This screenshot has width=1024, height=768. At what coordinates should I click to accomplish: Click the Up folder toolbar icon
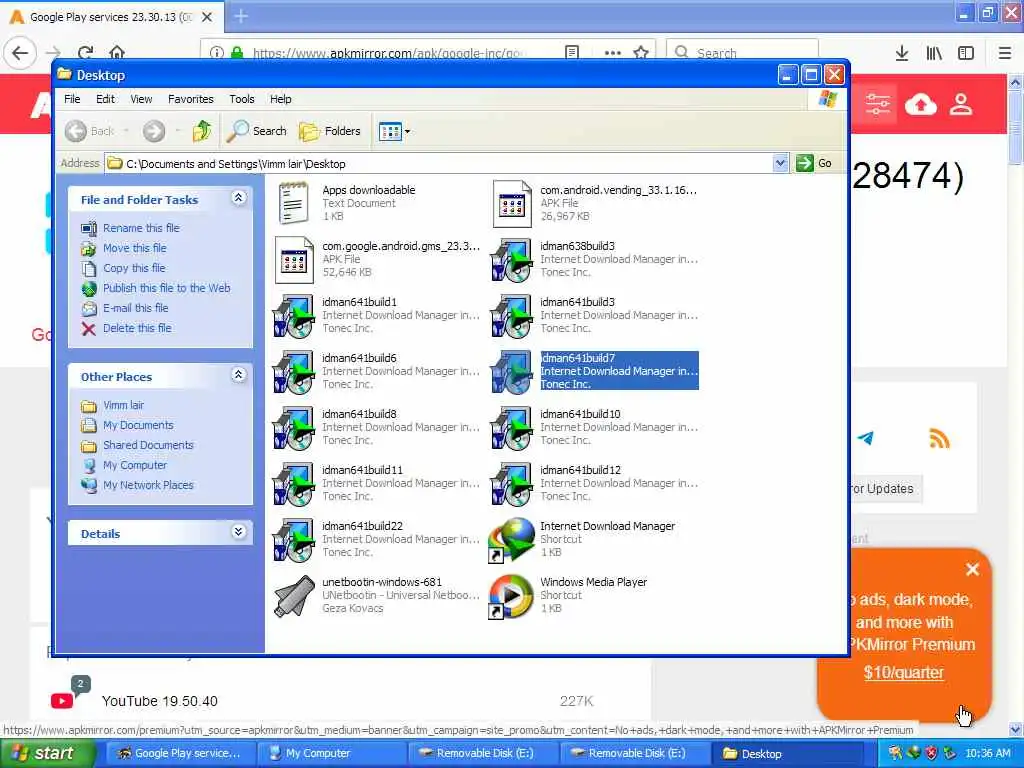(202, 131)
